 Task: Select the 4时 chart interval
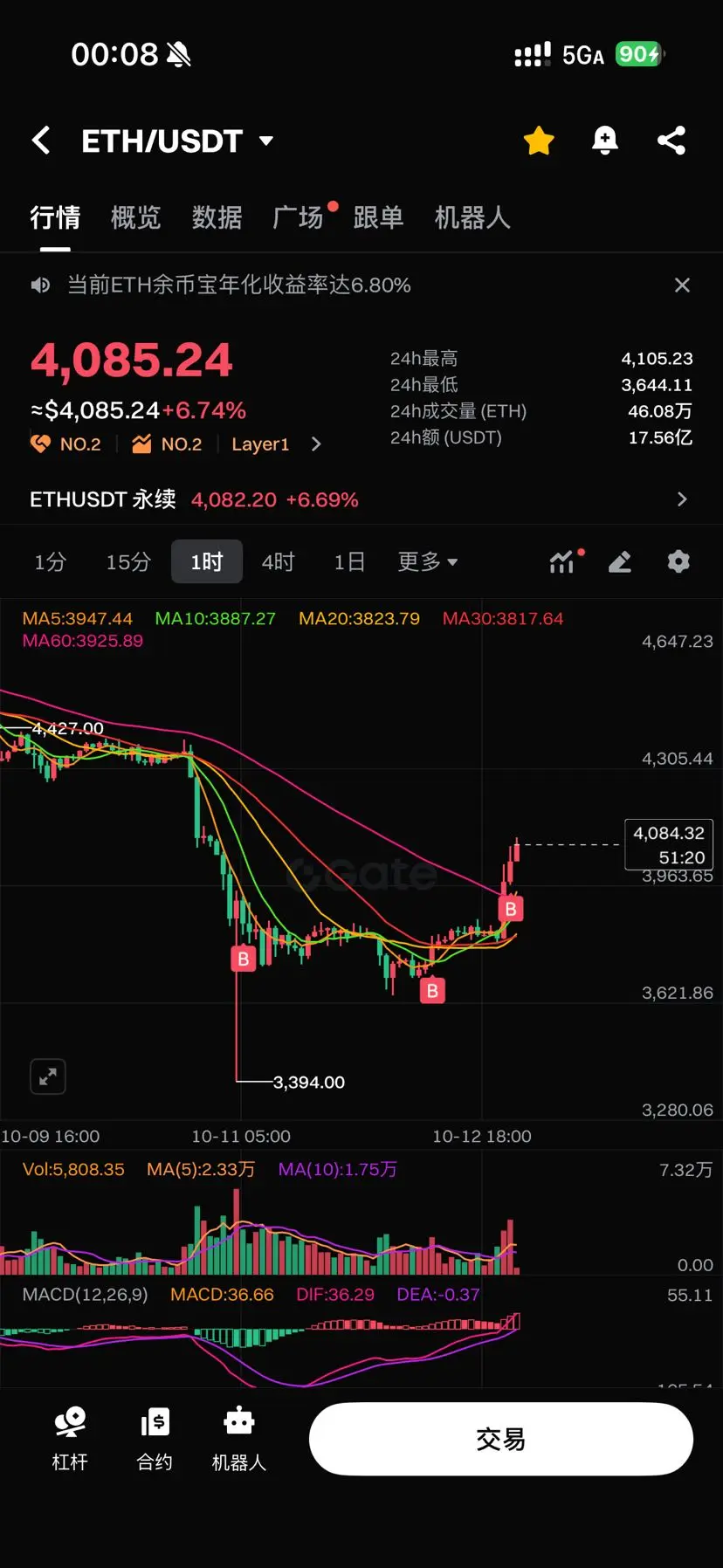coord(278,561)
